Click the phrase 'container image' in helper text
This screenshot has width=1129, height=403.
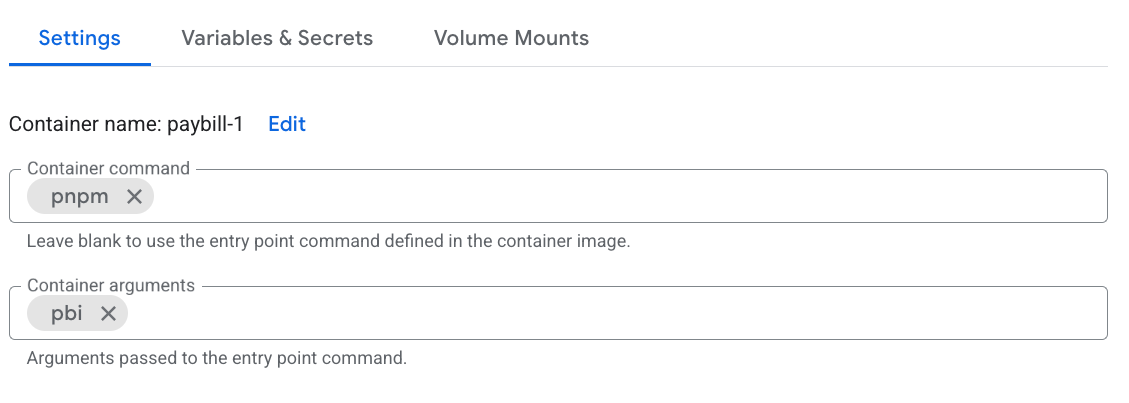point(575,241)
